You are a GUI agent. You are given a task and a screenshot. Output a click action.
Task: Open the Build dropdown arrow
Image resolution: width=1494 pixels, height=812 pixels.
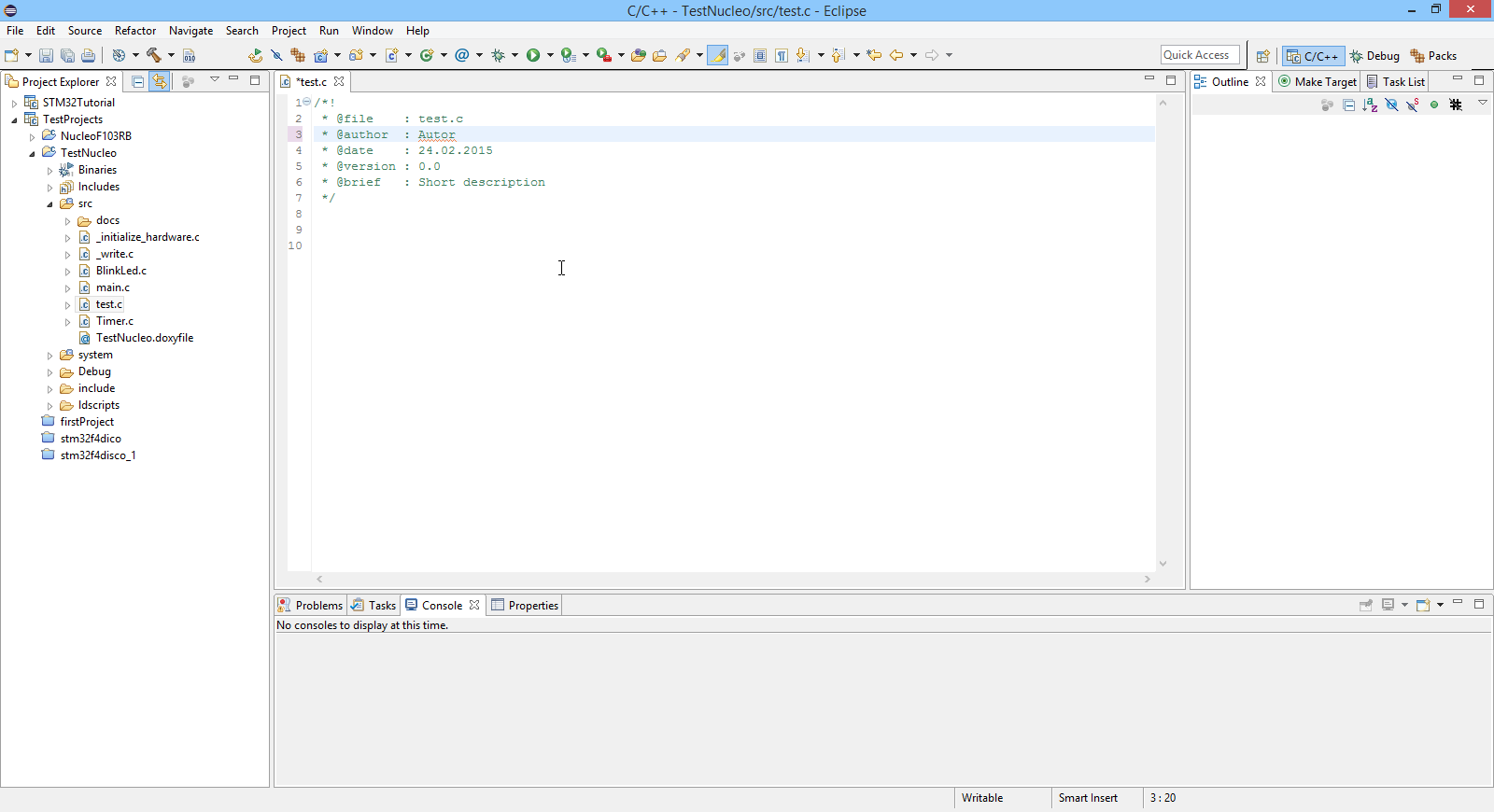click(171, 55)
